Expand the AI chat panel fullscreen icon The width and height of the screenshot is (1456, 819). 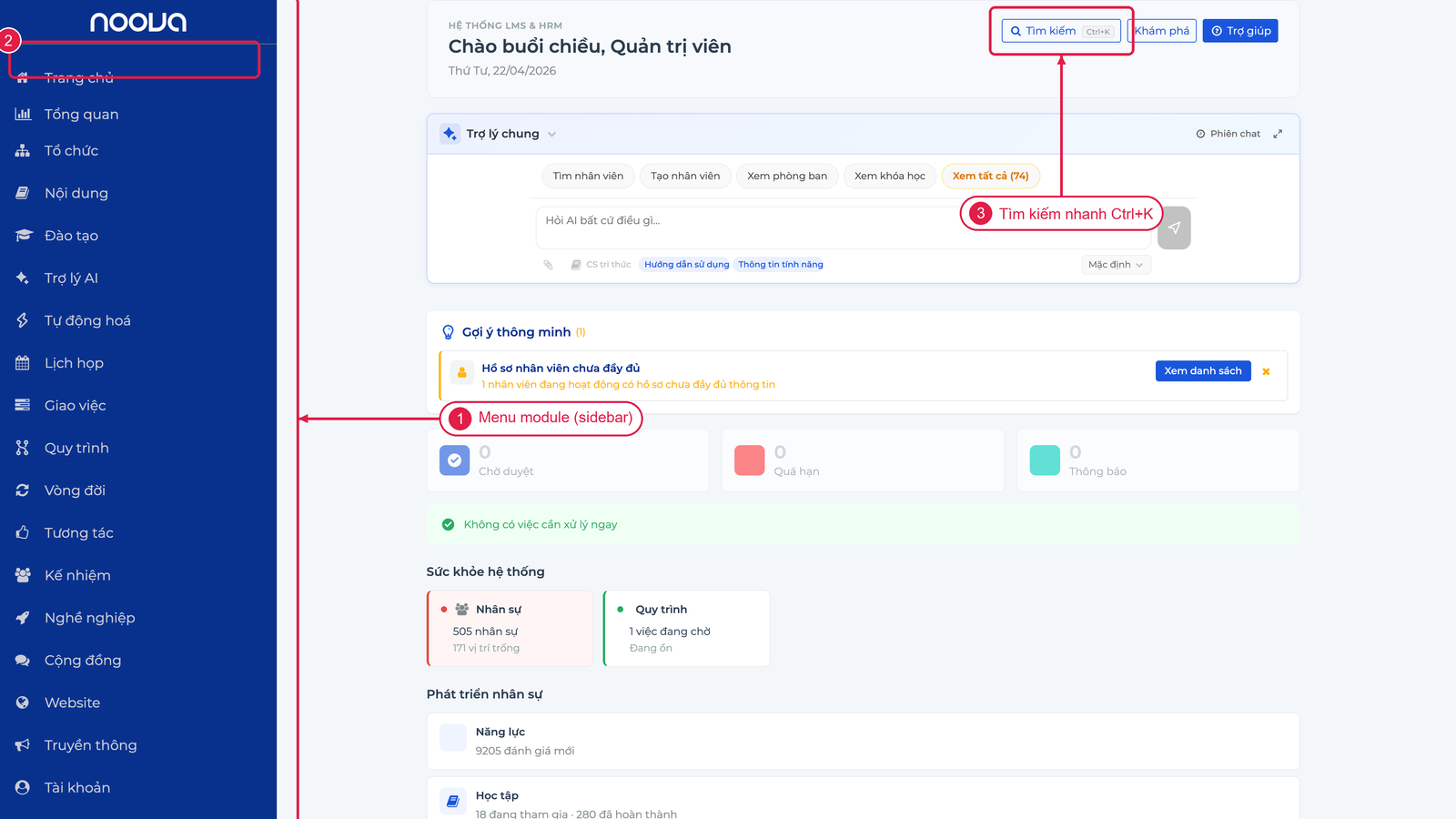[x=1278, y=134]
